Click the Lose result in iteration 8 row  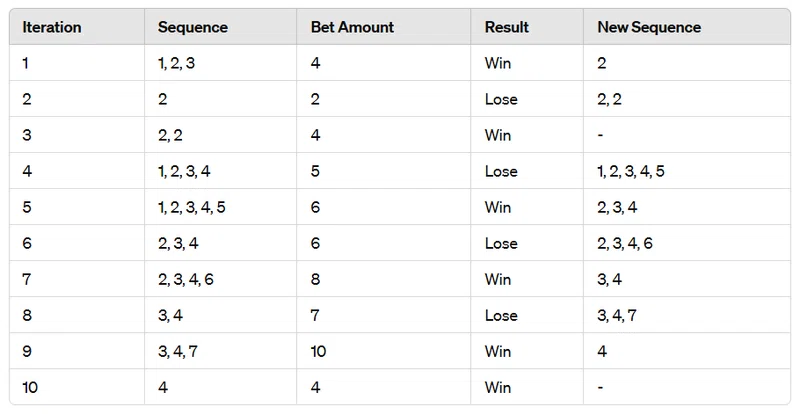[x=502, y=315]
